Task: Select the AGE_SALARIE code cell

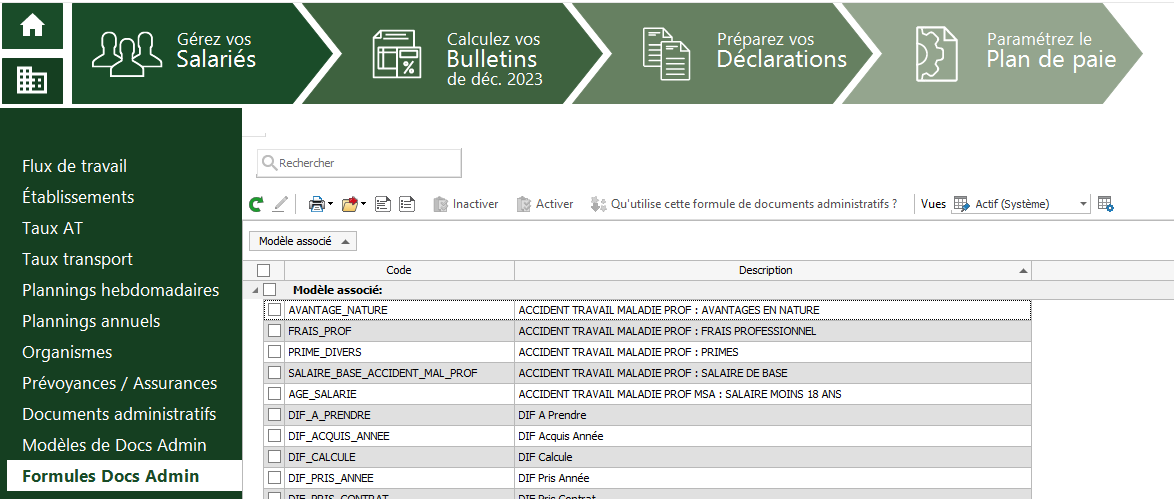Action: 399,394
